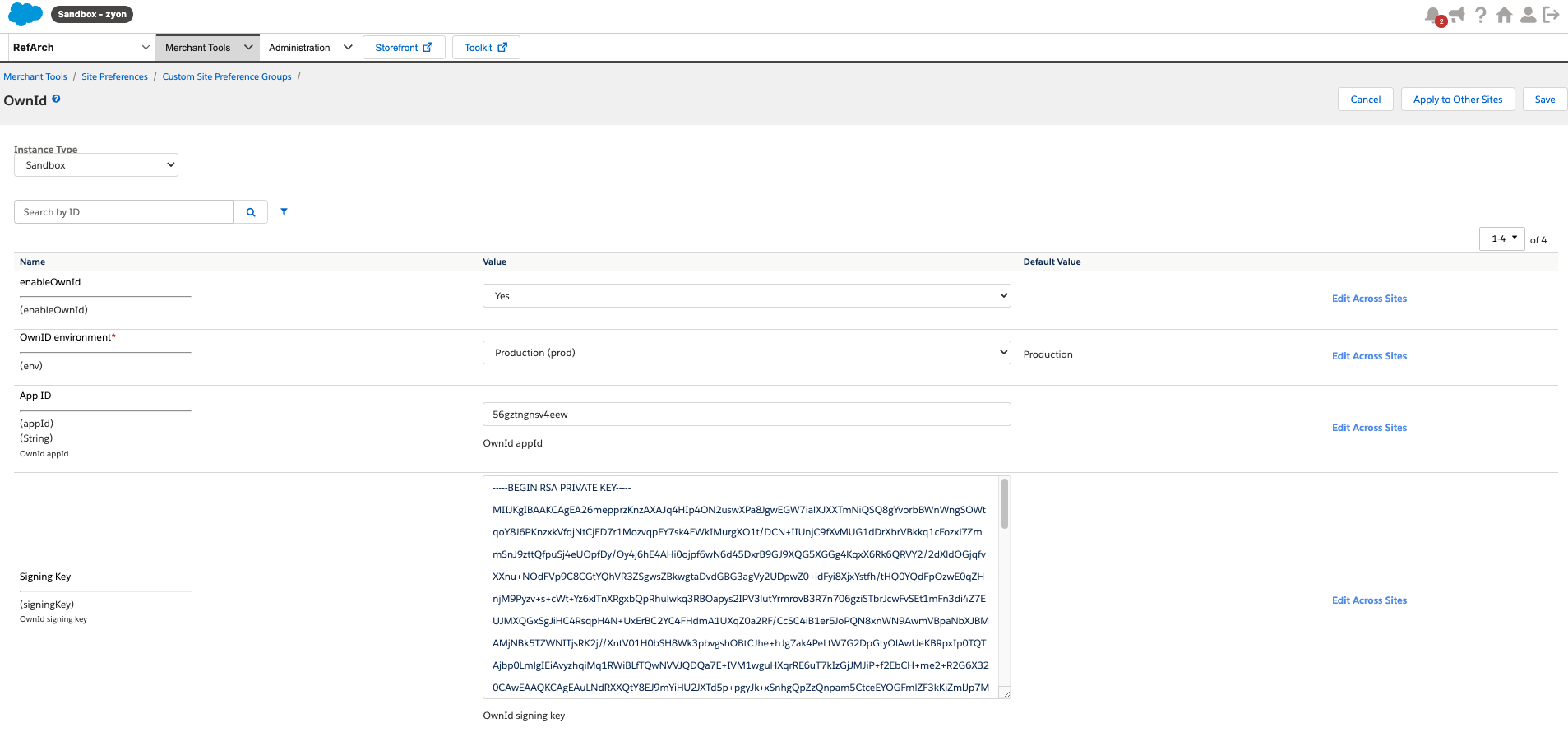This screenshot has height=732, width=1568.
Task: Open OwnID environment Production dropdown
Action: click(747, 353)
